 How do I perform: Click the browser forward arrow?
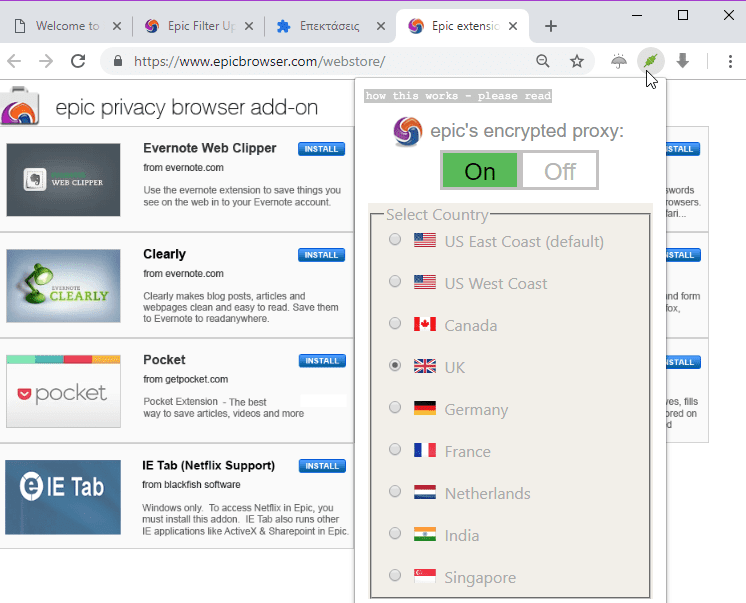pos(46,61)
